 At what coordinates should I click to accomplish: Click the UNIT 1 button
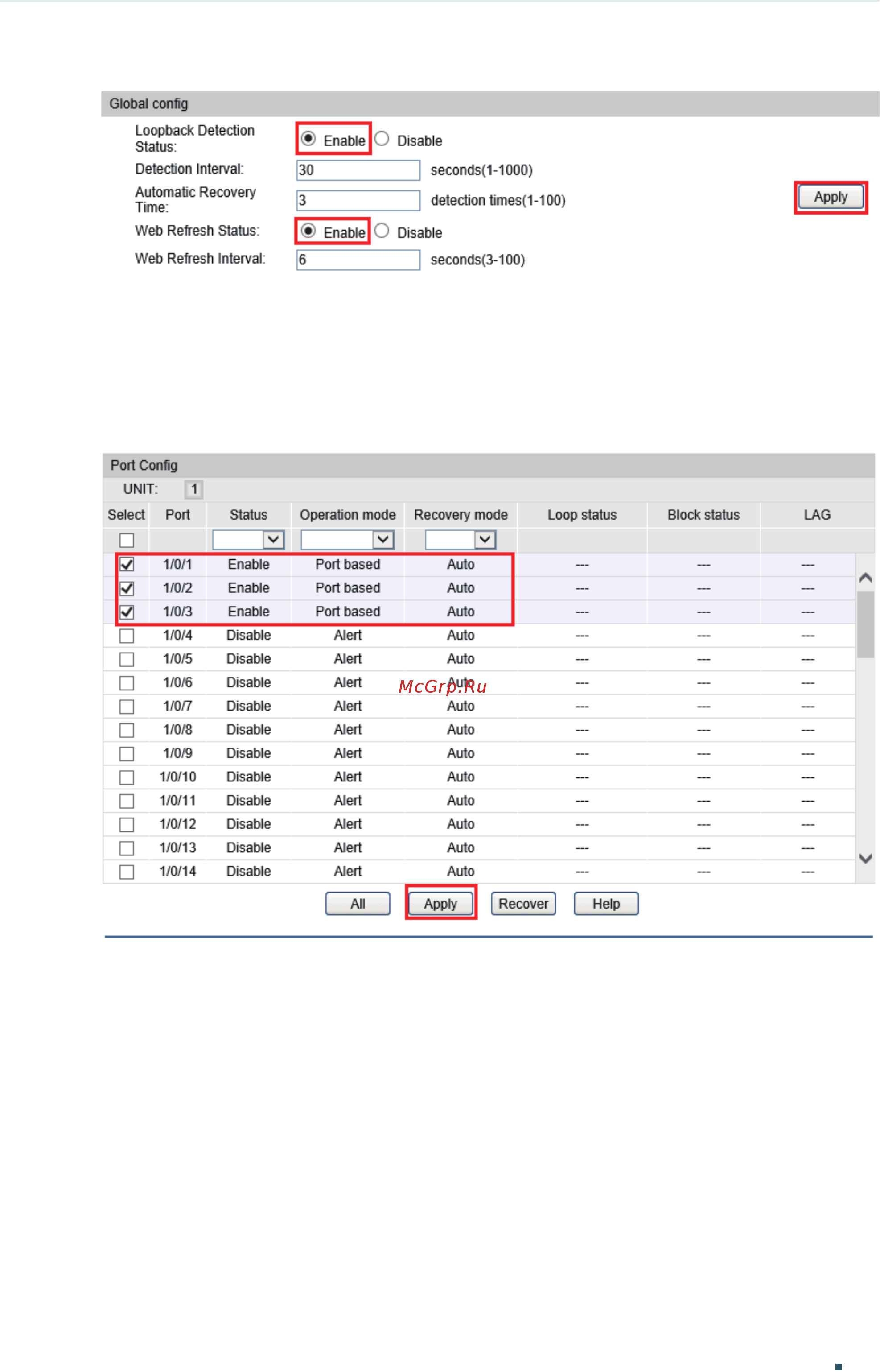(194, 489)
